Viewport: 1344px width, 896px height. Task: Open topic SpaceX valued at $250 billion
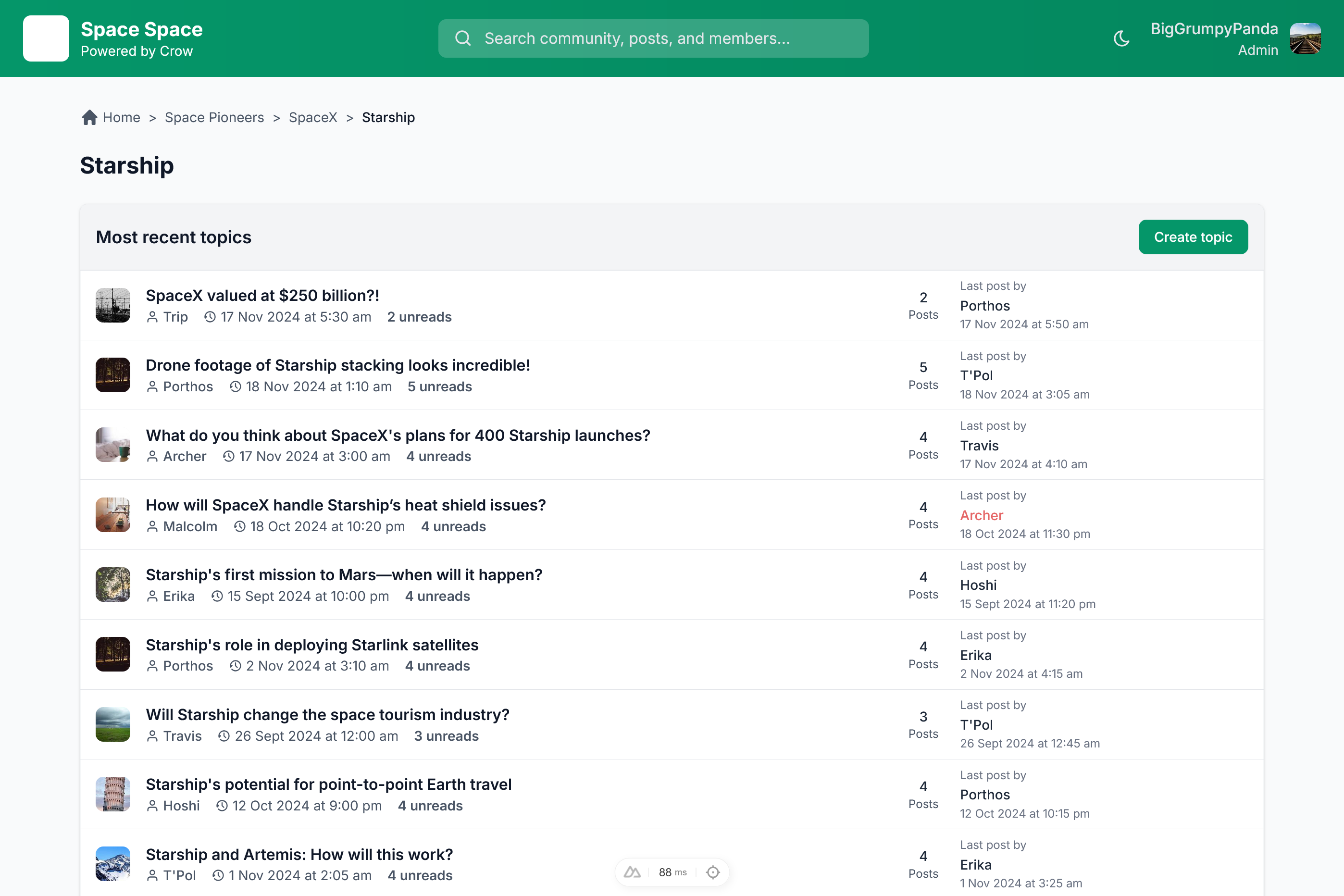pos(262,296)
